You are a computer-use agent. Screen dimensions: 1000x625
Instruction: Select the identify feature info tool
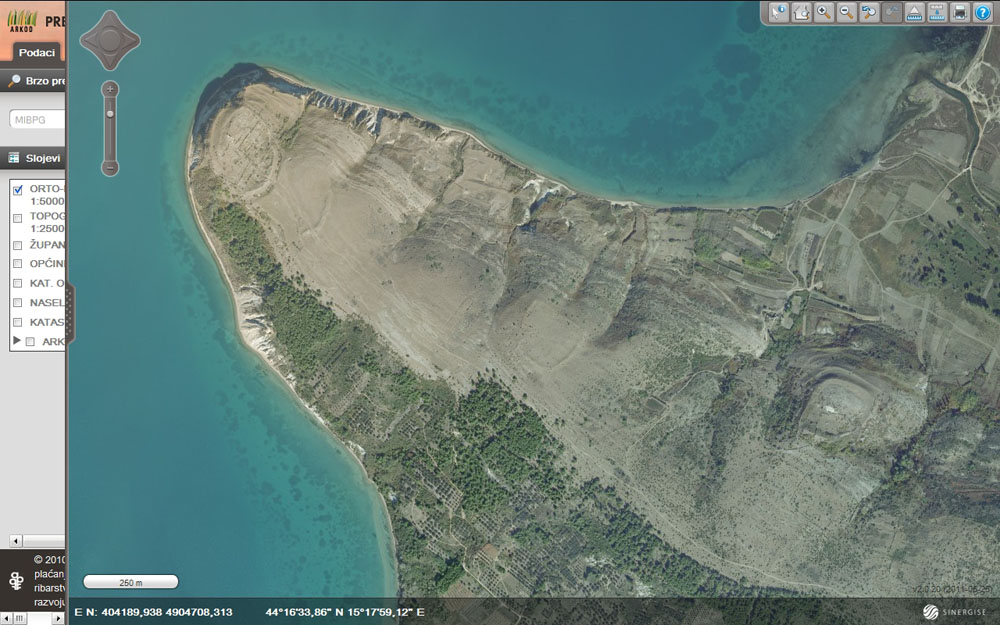[778, 12]
